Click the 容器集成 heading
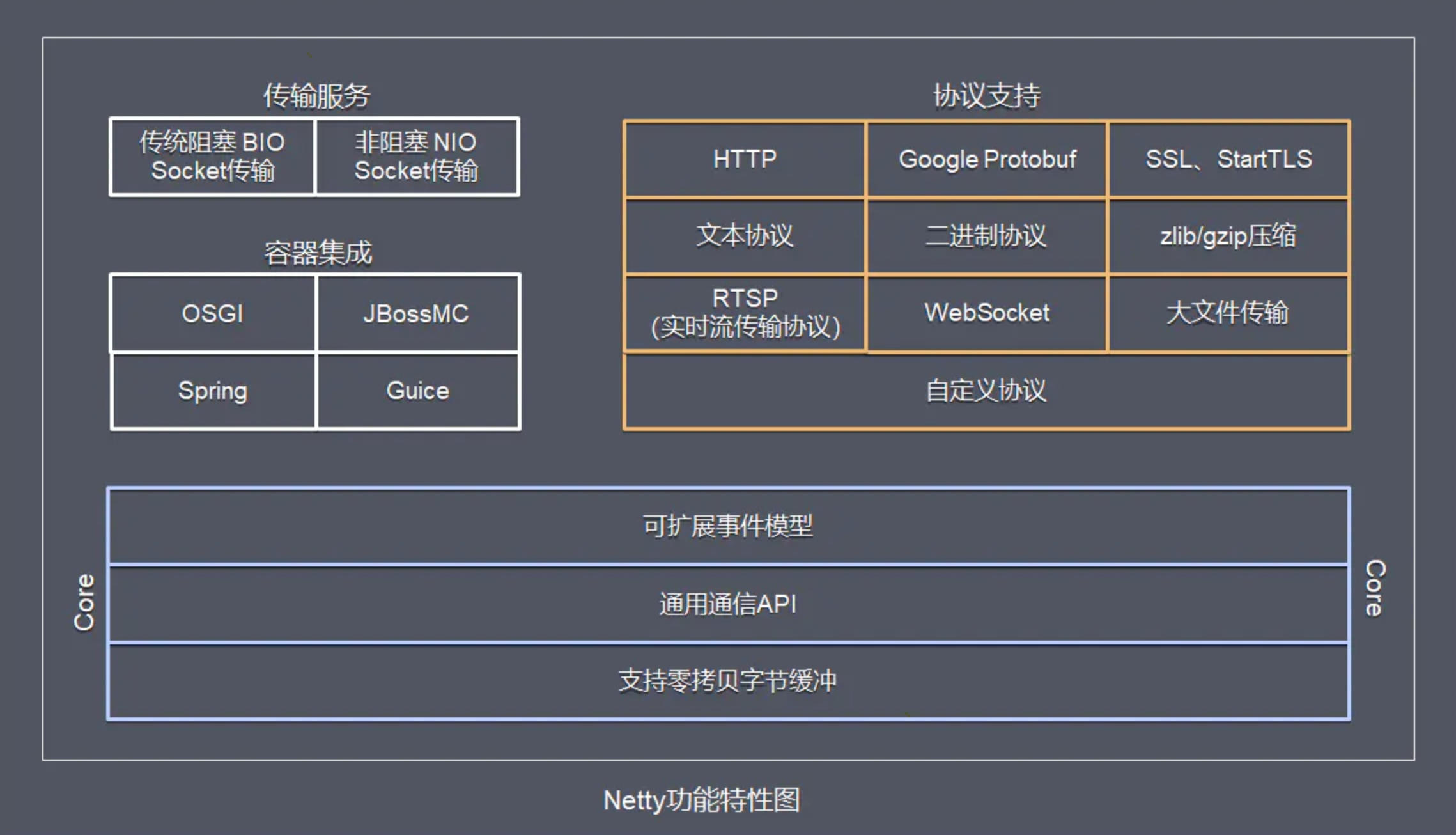1456x835 pixels. click(x=318, y=253)
